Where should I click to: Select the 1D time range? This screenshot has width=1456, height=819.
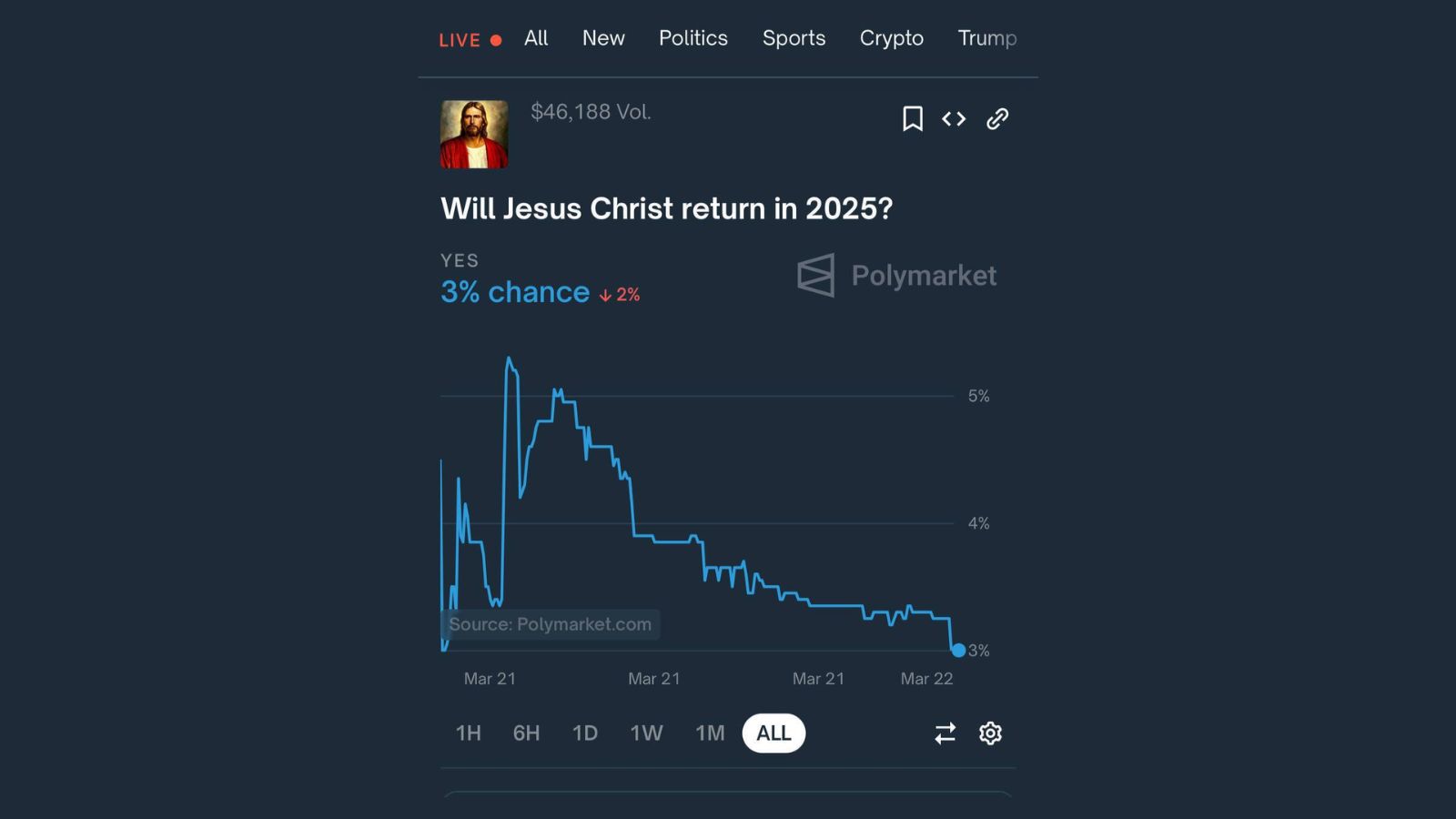(x=585, y=733)
